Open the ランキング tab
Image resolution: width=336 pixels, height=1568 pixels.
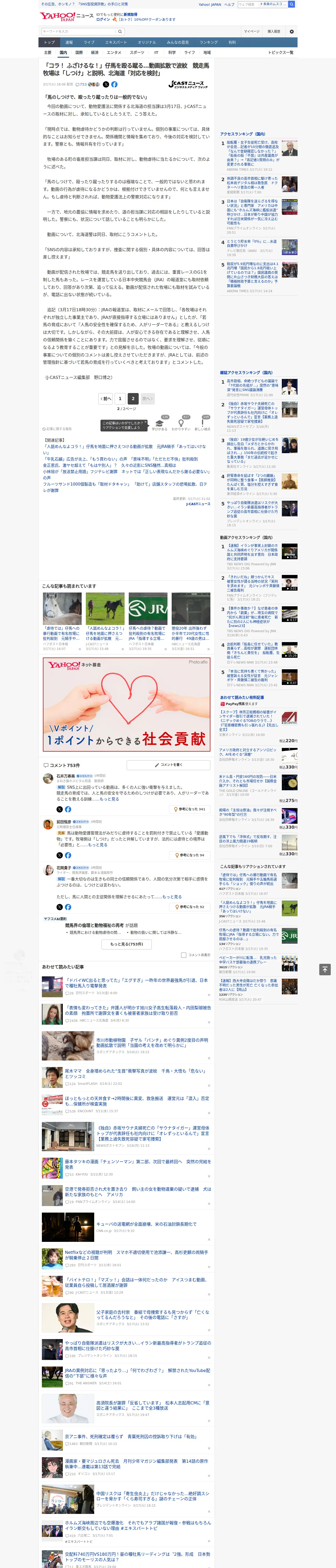pos(209,42)
